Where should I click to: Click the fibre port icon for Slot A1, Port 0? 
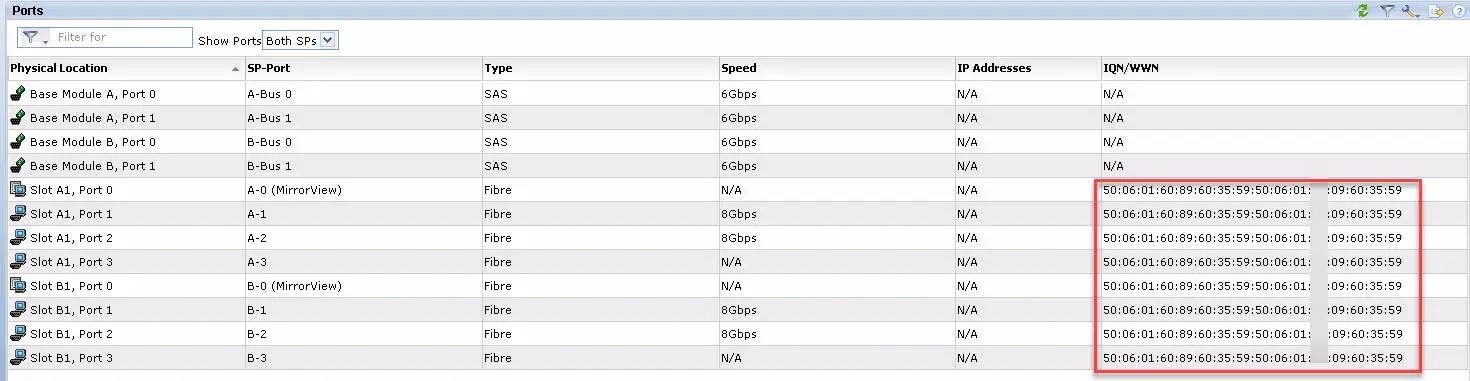coord(18,189)
